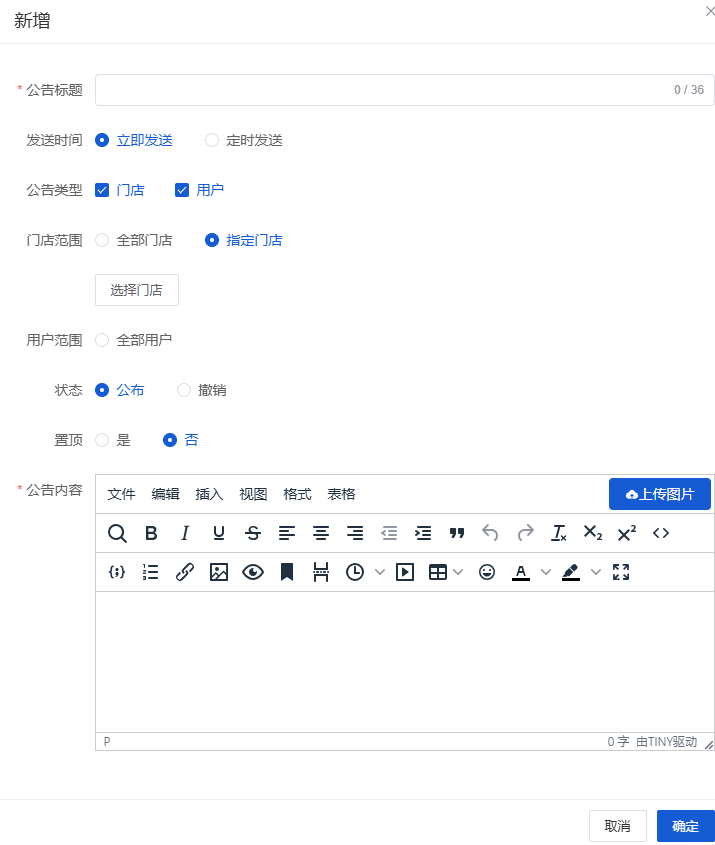Apply the highlight background color swatch
The height and width of the screenshot is (845, 715).
[x=571, y=572]
